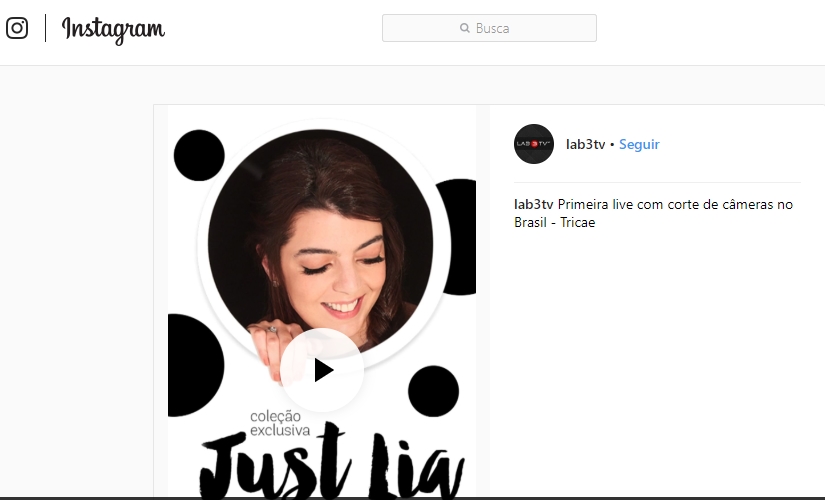This screenshot has height=500, width=825.
Task: Click the magnifier icon in the search box
Action: 465,28
